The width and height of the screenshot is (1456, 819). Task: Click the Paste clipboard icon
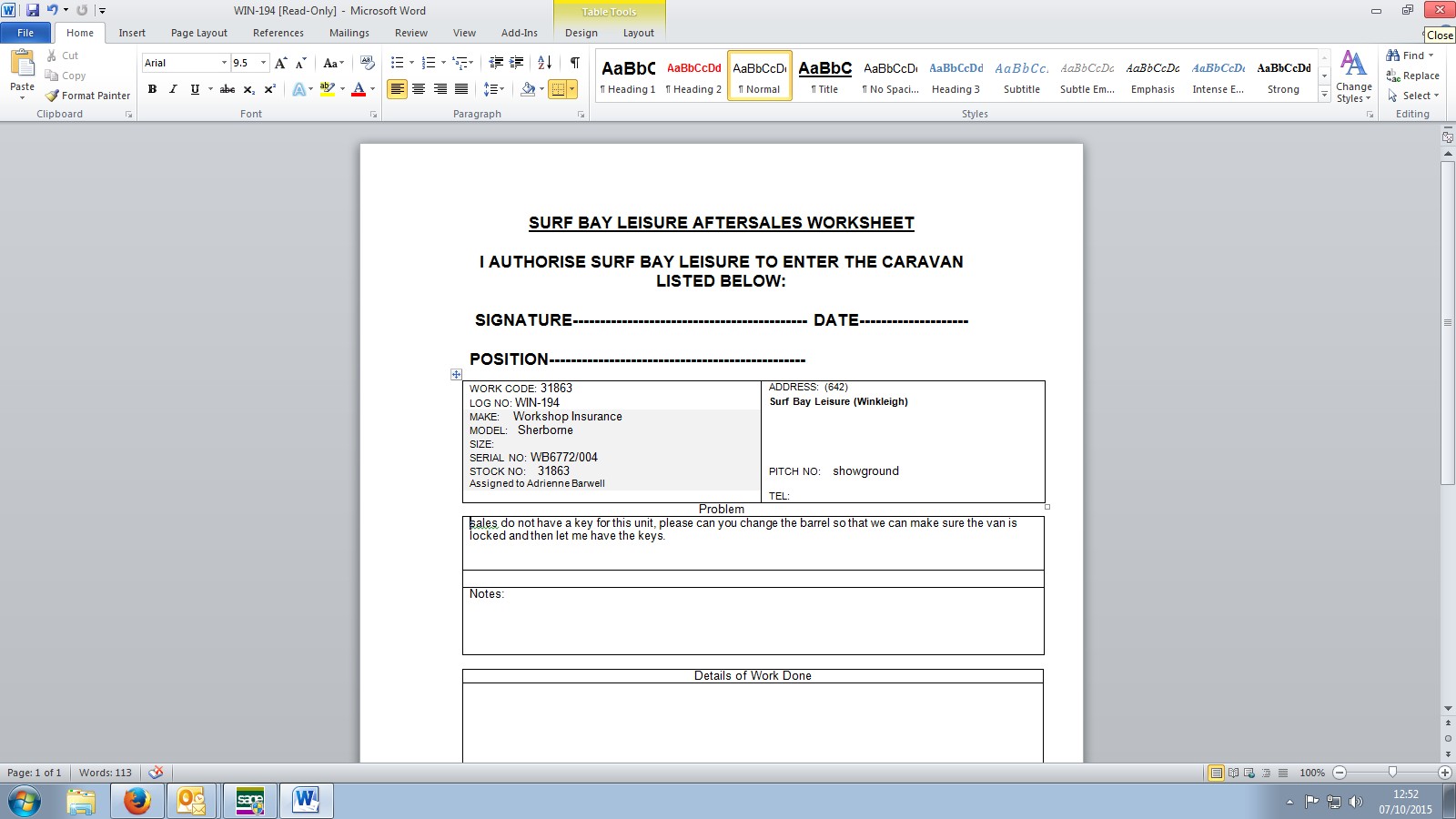[x=22, y=62]
